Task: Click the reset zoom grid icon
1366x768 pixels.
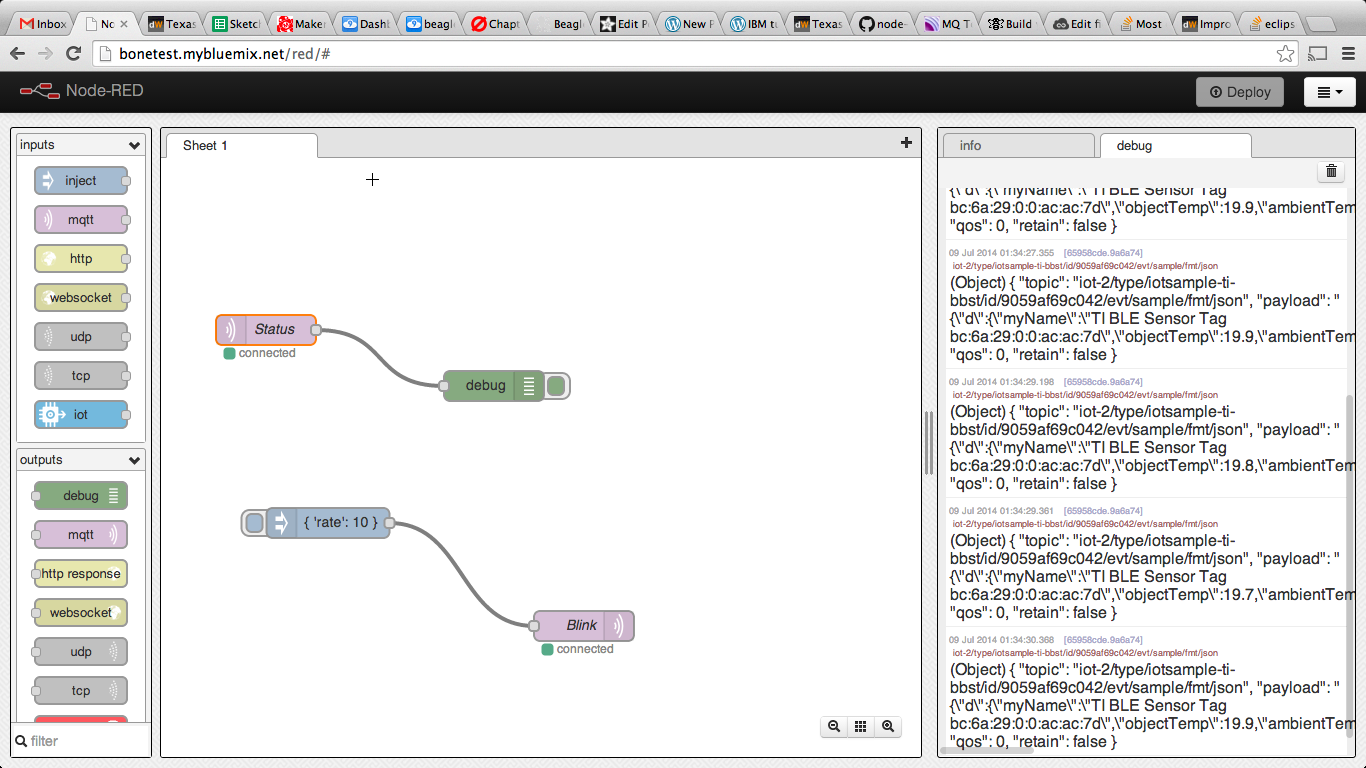Action: 860,727
